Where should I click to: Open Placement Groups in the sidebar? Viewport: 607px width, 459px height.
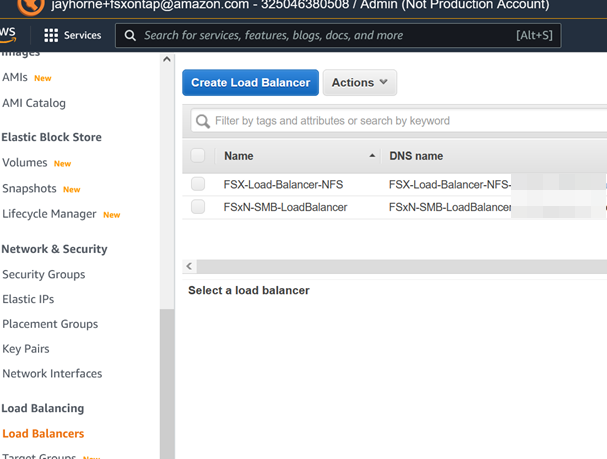tap(50, 324)
